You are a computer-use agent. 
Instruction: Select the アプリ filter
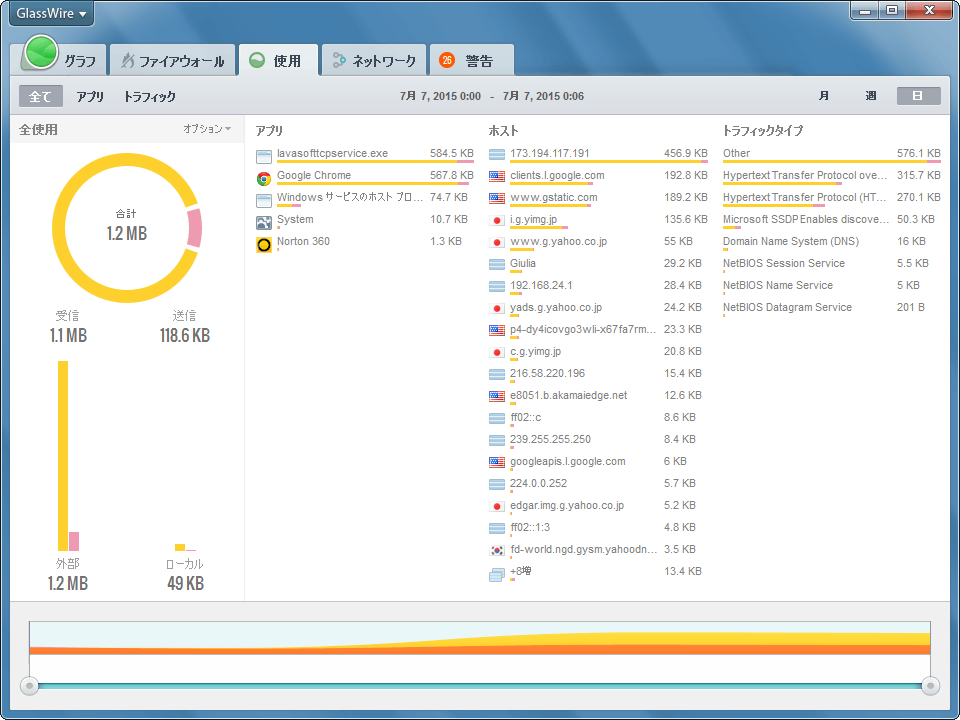(90, 96)
